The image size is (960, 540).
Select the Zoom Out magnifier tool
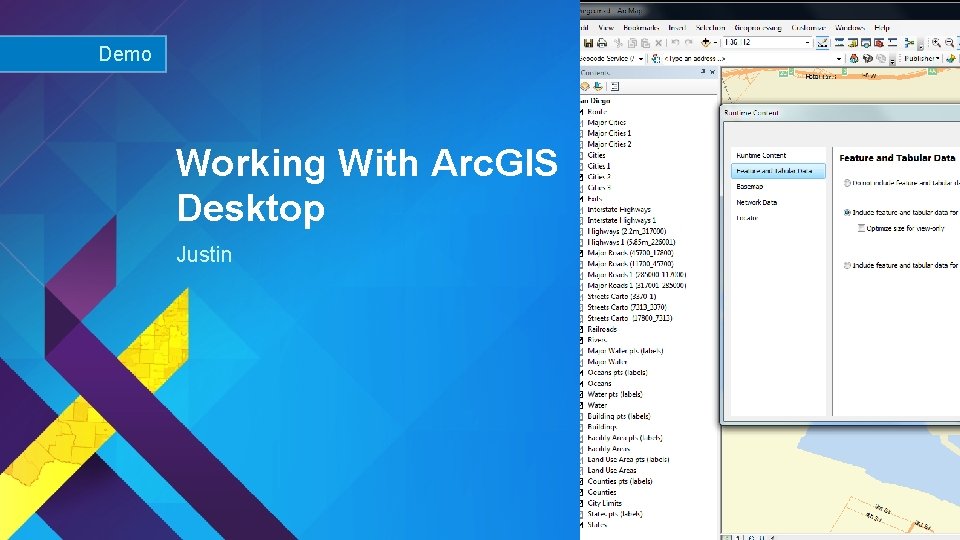950,43
